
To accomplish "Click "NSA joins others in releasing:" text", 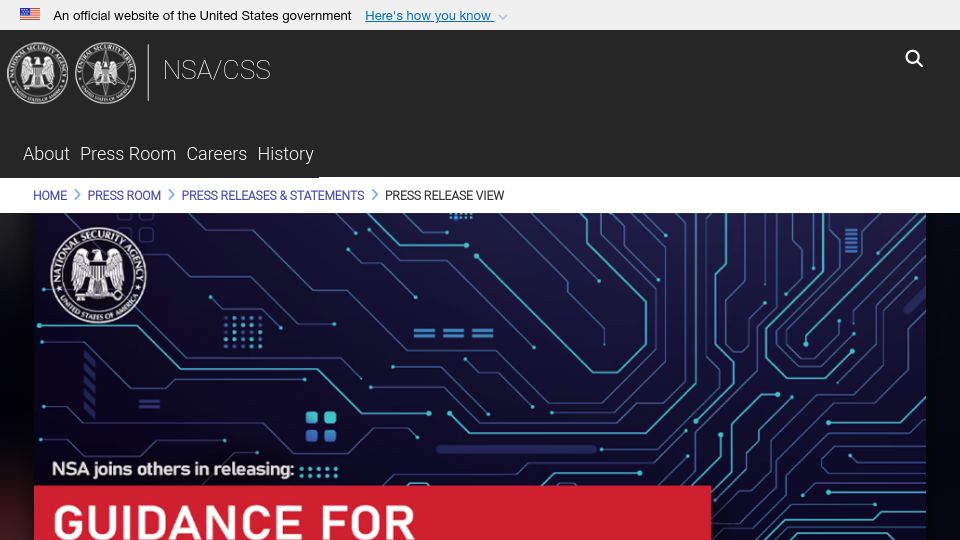I will point(173,469).
